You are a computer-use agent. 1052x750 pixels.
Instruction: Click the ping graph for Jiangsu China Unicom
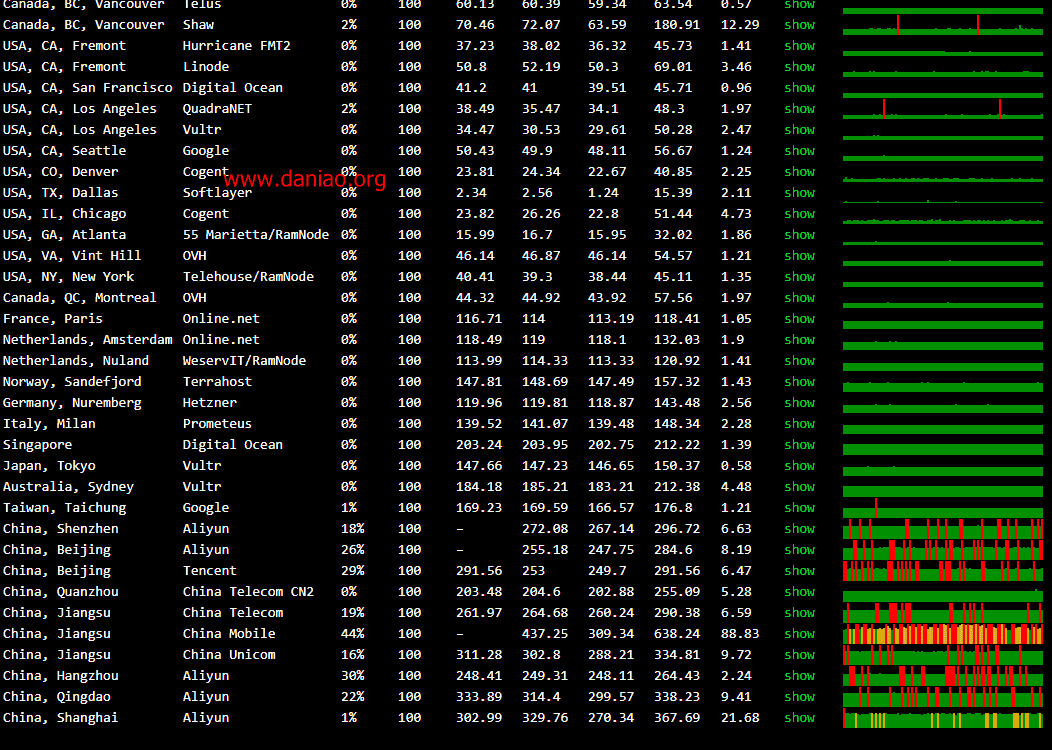click(x=943, y=655)
